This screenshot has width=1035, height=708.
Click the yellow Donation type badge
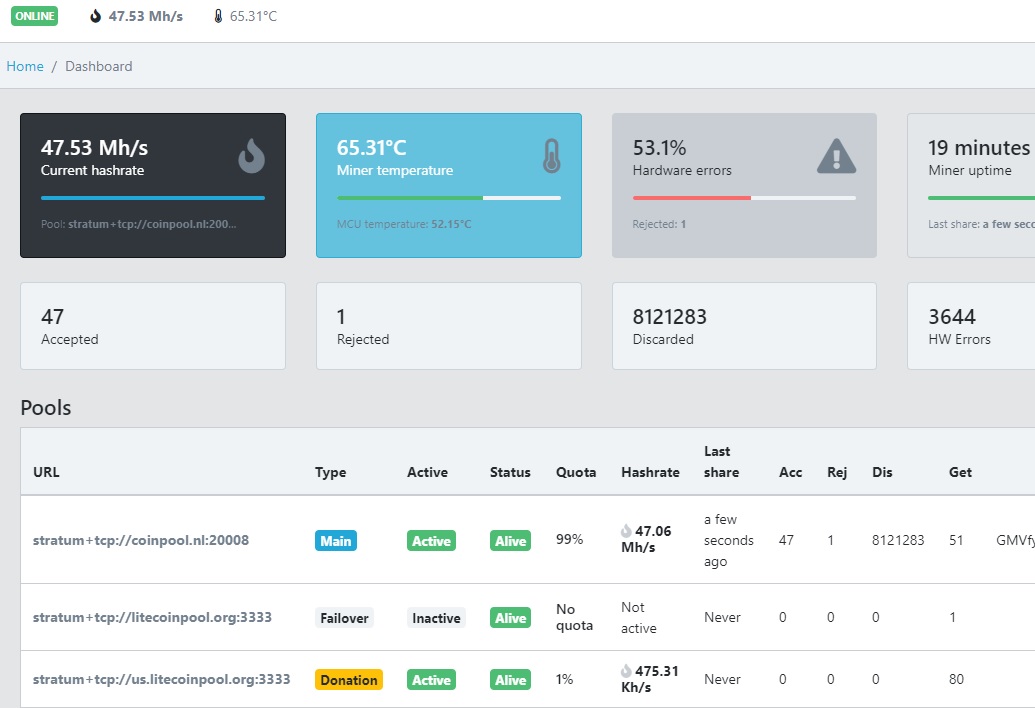pyautogui.click(x=349, y=680)
